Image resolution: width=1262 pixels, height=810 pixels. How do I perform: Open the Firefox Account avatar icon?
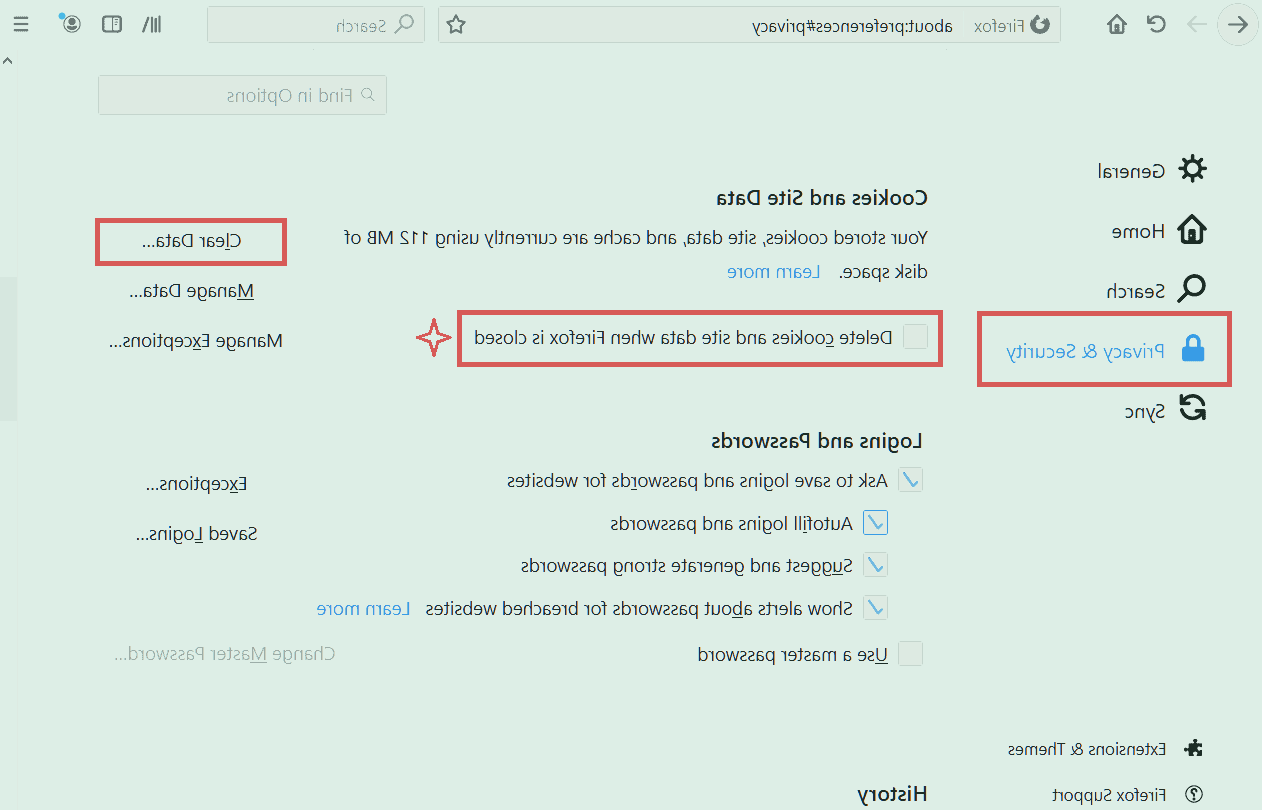tap(71, 24)
